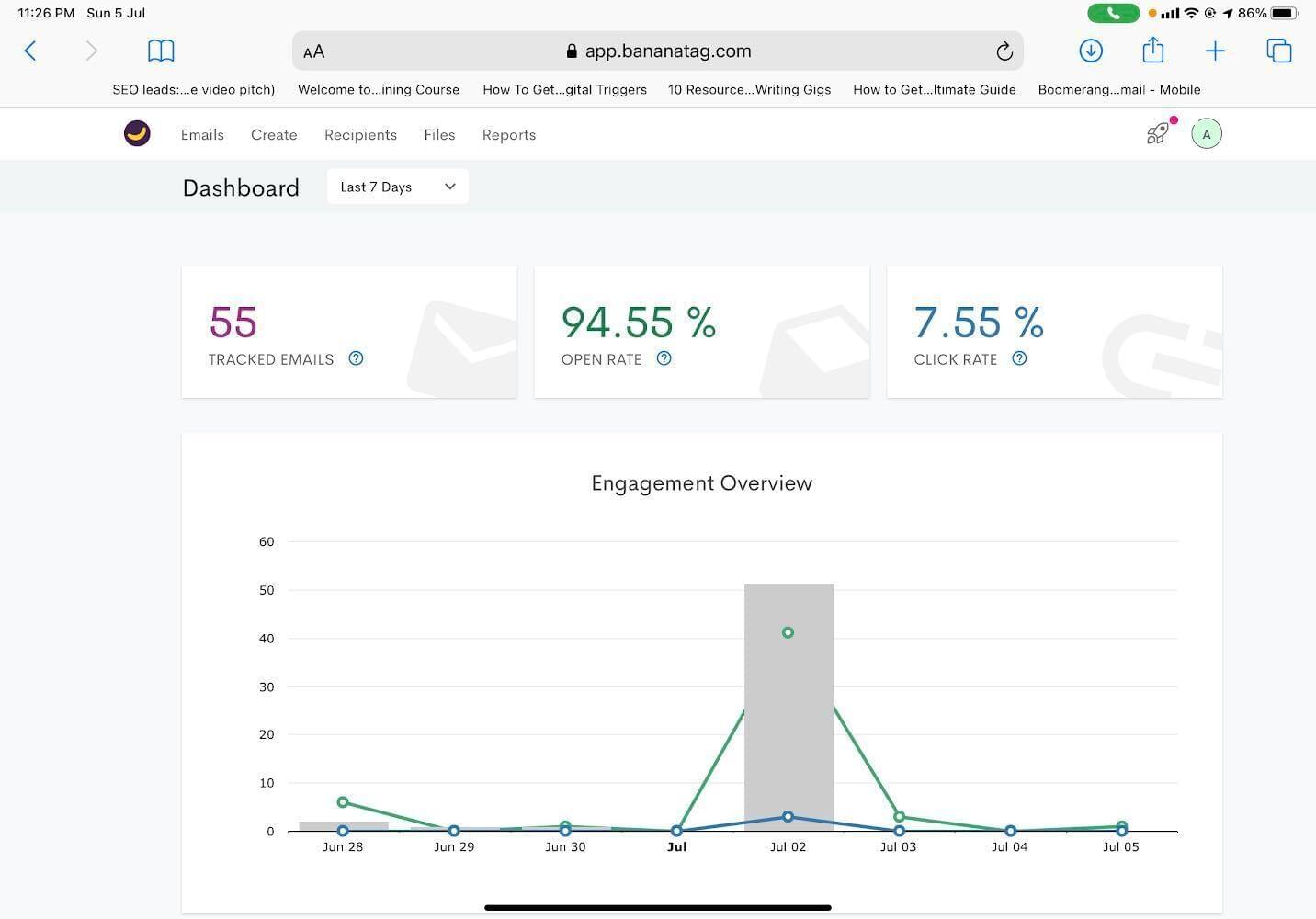This screenshot has height=919, width=1316.
Task: Go back with Safari back arrow
Action: click(30, 51)
